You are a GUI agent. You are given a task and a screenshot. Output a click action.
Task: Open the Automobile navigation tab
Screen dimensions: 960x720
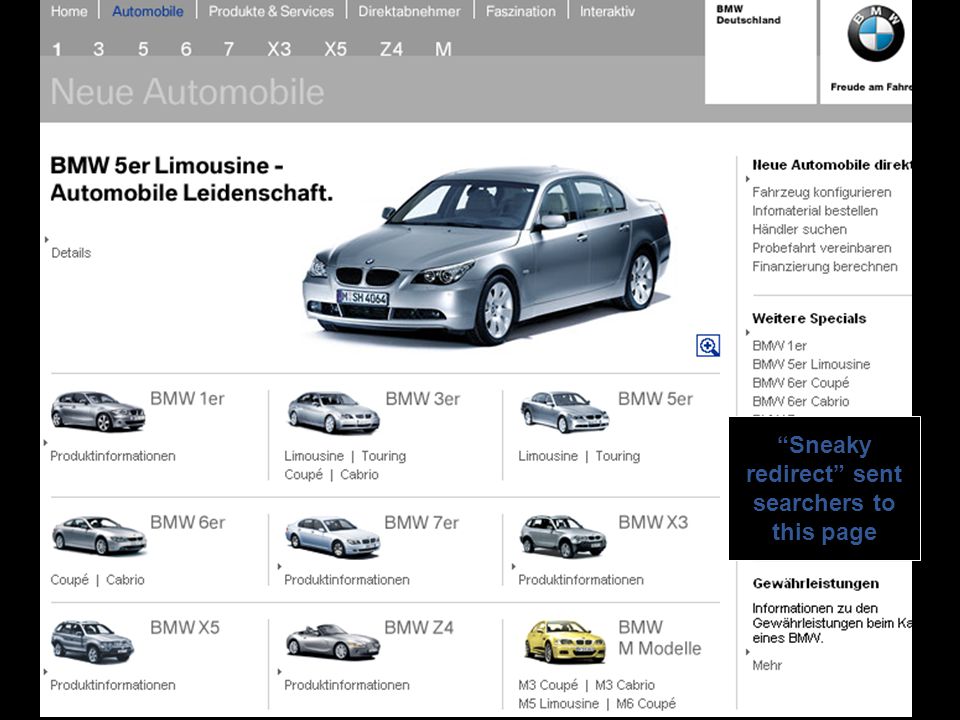pyautogui.click(x=148, y=11)
